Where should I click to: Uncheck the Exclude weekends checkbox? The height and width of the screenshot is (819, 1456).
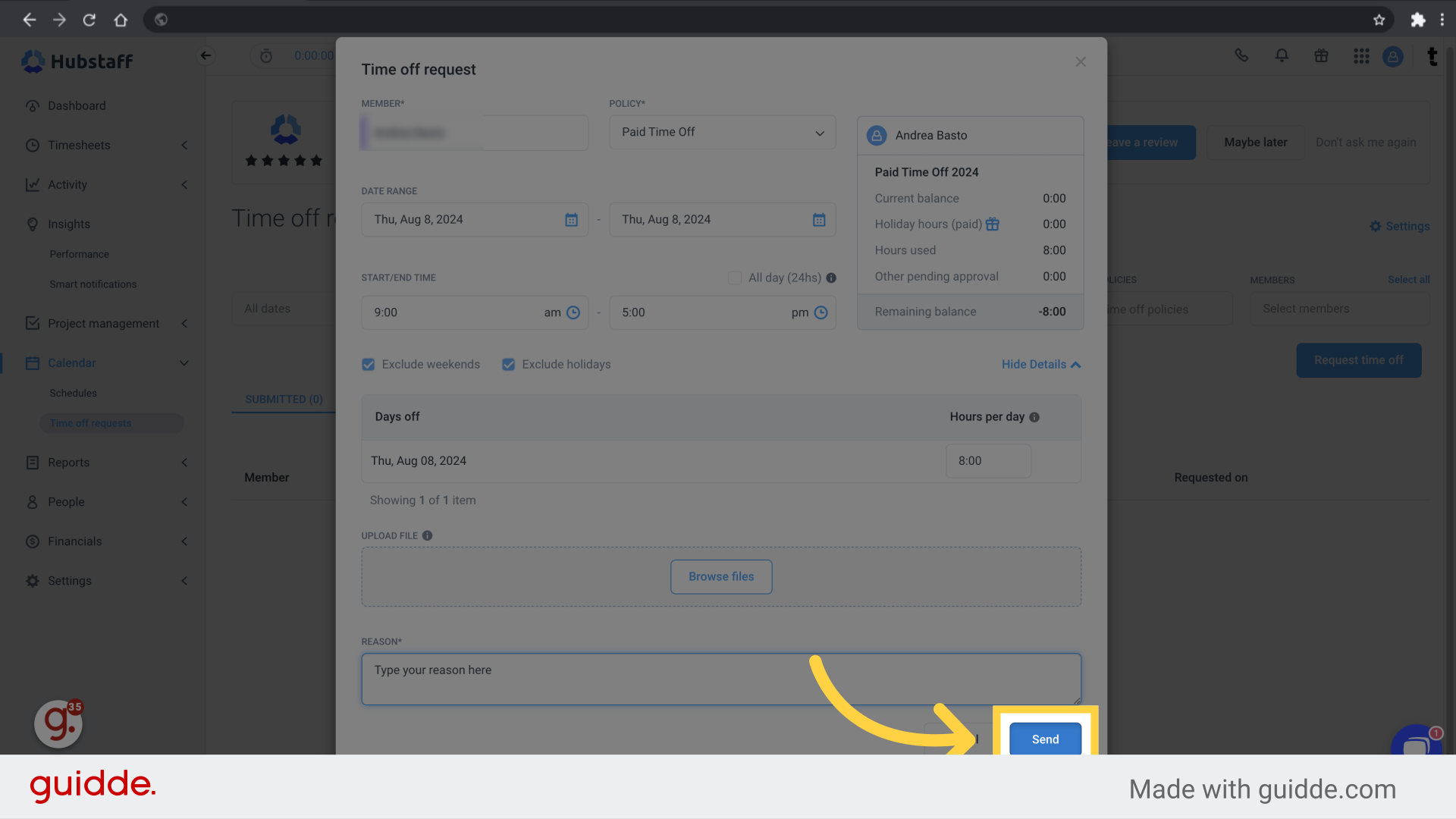pyautogui.click(x=369, y=365)
